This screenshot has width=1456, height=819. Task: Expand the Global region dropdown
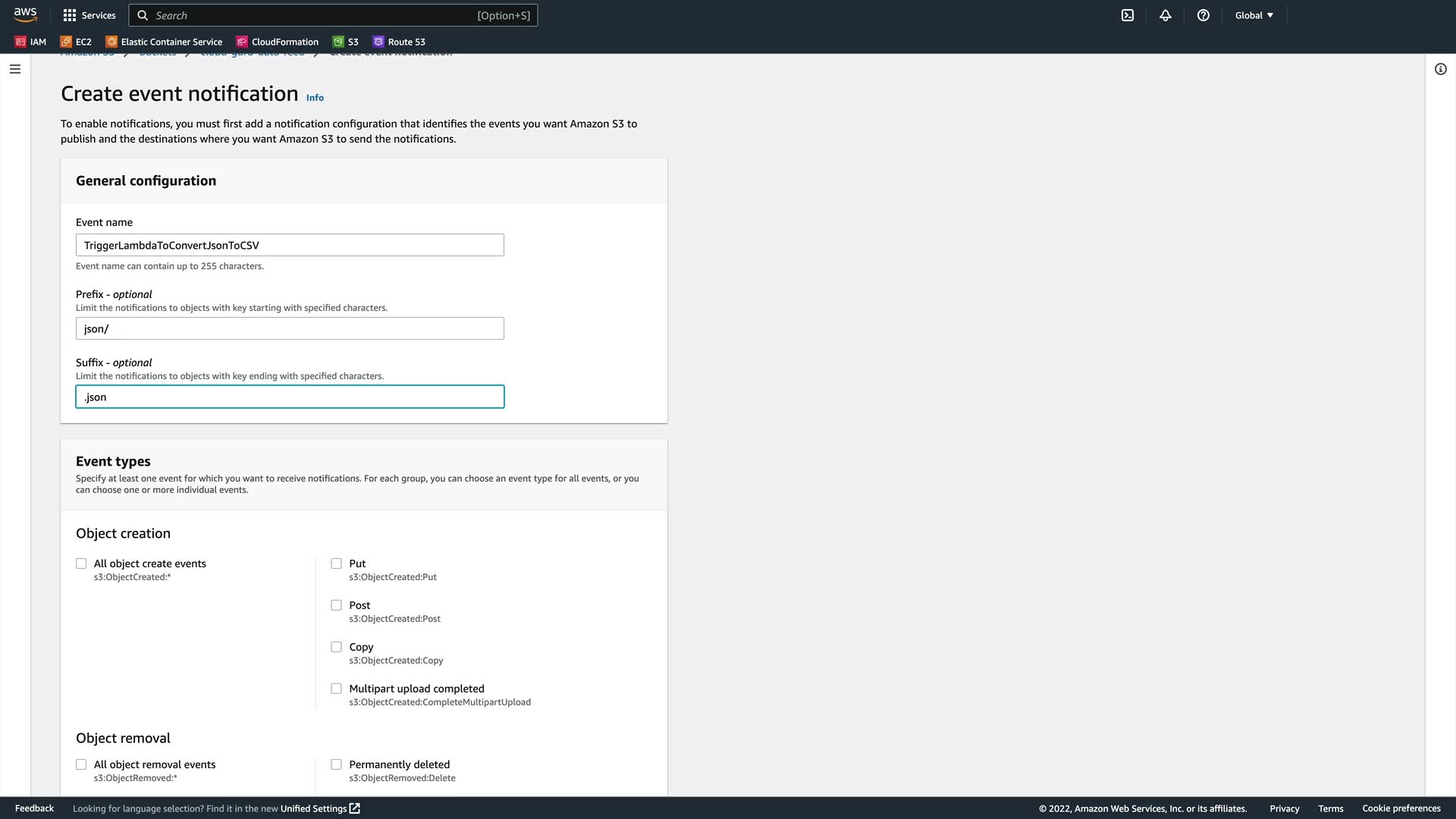(1254, 15)
